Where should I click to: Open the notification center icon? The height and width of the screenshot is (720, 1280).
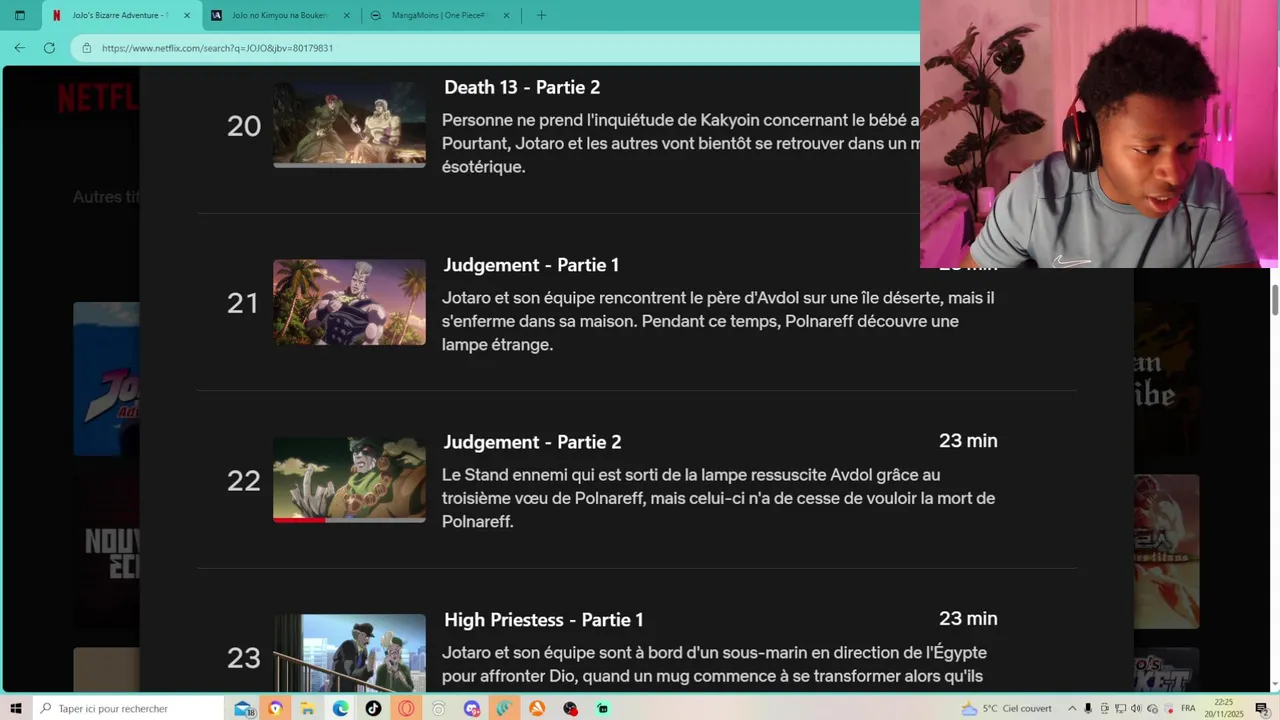pos(1262,708)
